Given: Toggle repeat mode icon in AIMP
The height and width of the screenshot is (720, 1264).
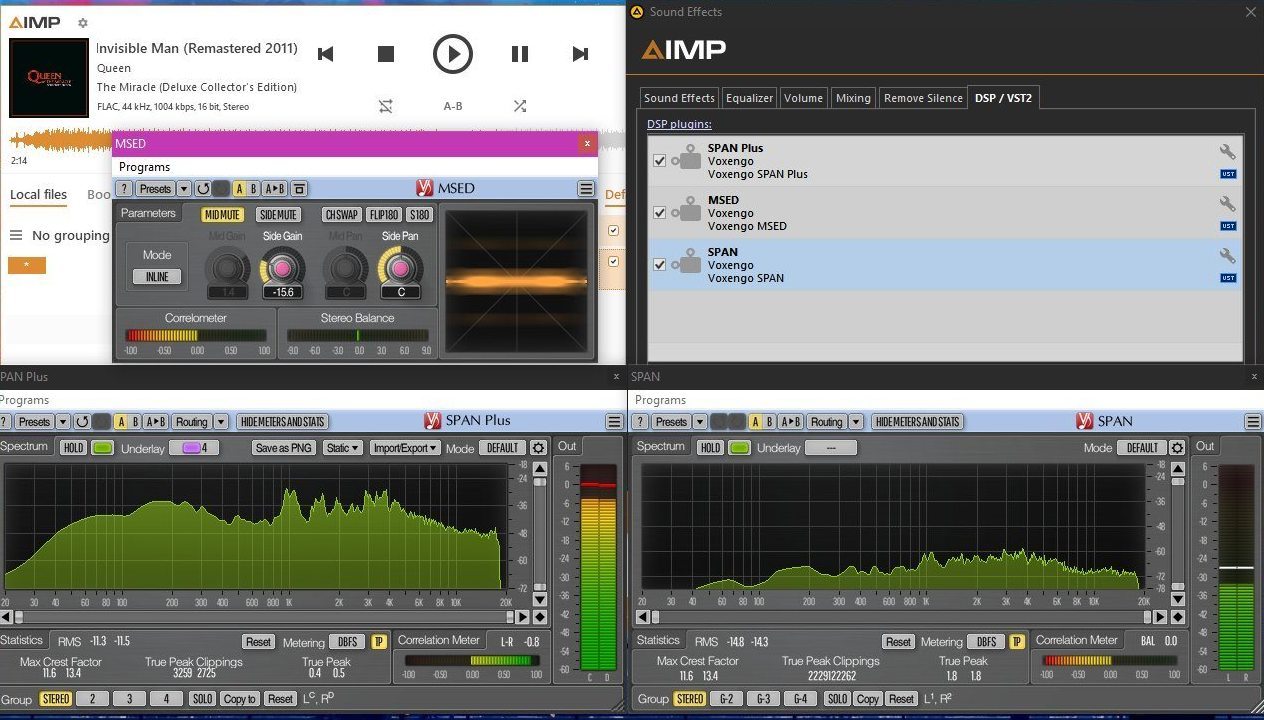Looking at the screenshot, I should pos(386,105).
